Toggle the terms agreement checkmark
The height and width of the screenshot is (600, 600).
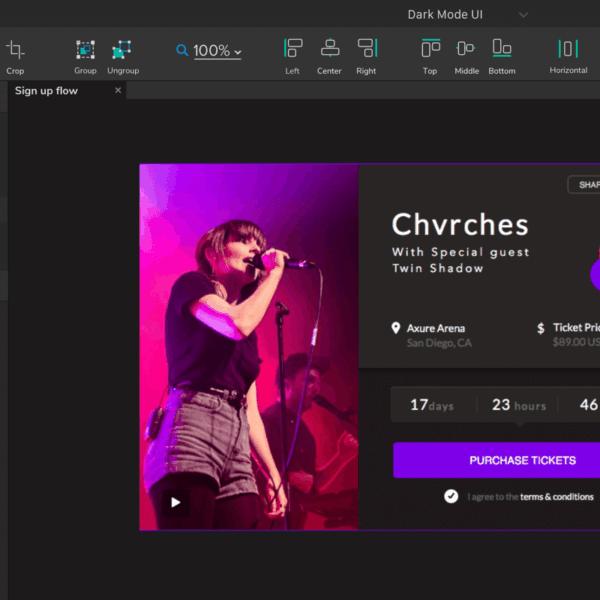point(451,496)
